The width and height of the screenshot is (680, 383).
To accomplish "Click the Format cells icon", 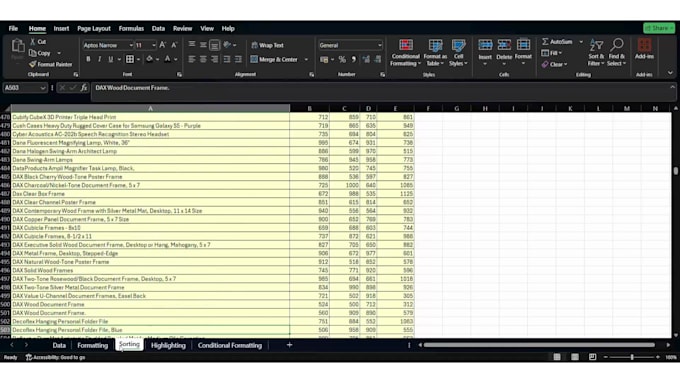I will (x=523, y=45).
